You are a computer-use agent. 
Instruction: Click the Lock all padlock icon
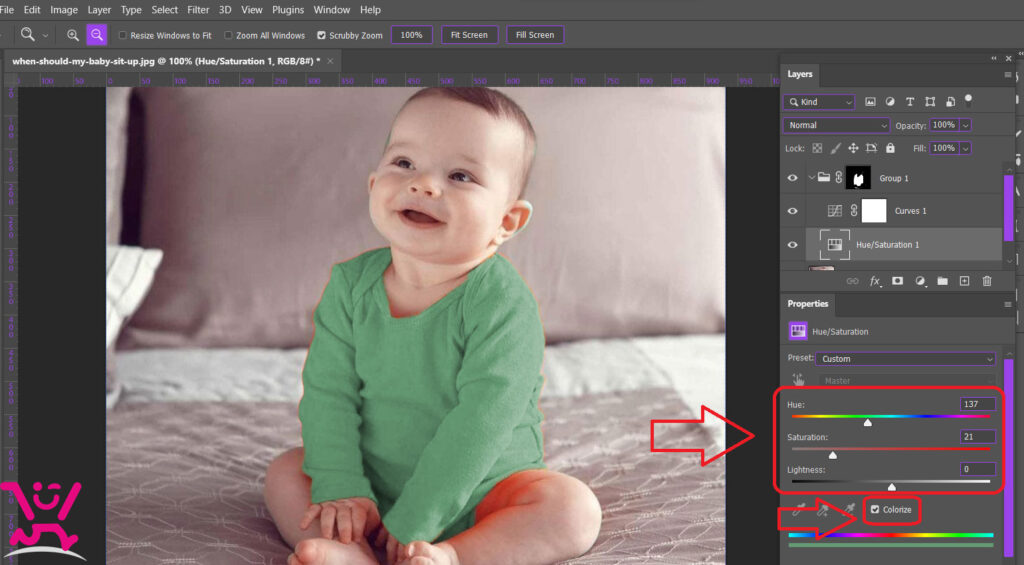coord(890,148)
